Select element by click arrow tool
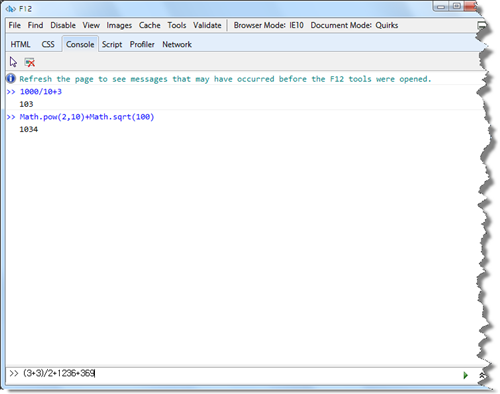The width and height of the screenshot is (500, 394). click(13, 62)
